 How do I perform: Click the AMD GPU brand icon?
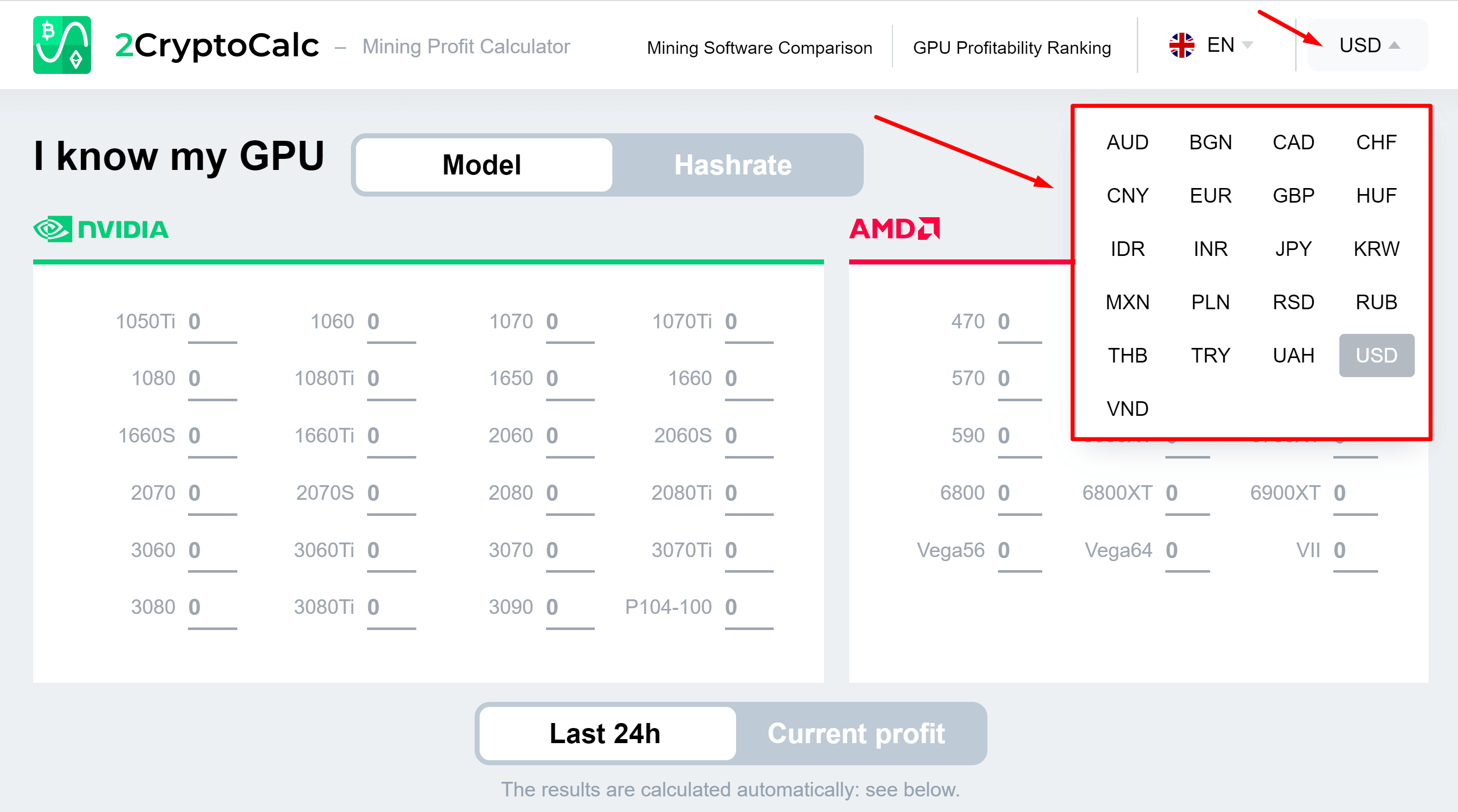click(892, 229)
